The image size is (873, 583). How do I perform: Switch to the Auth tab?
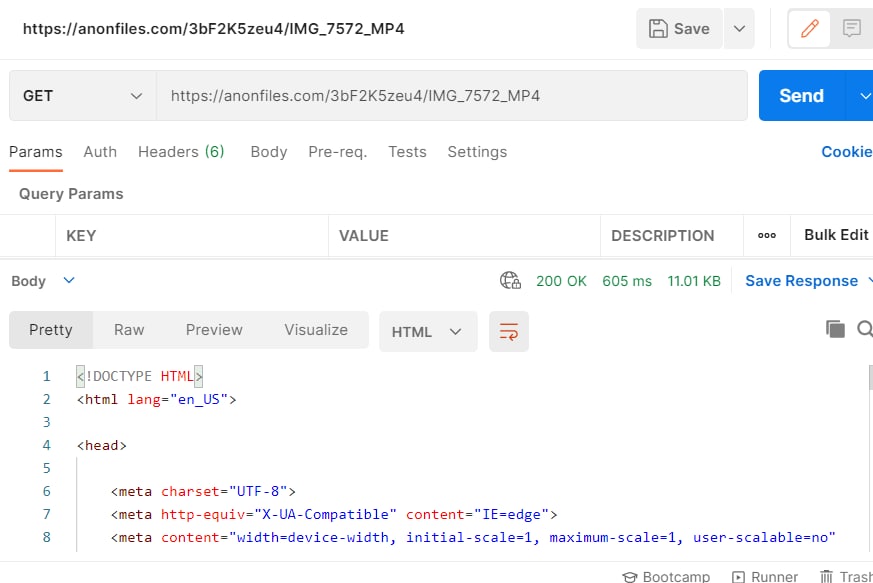[100, 152]
